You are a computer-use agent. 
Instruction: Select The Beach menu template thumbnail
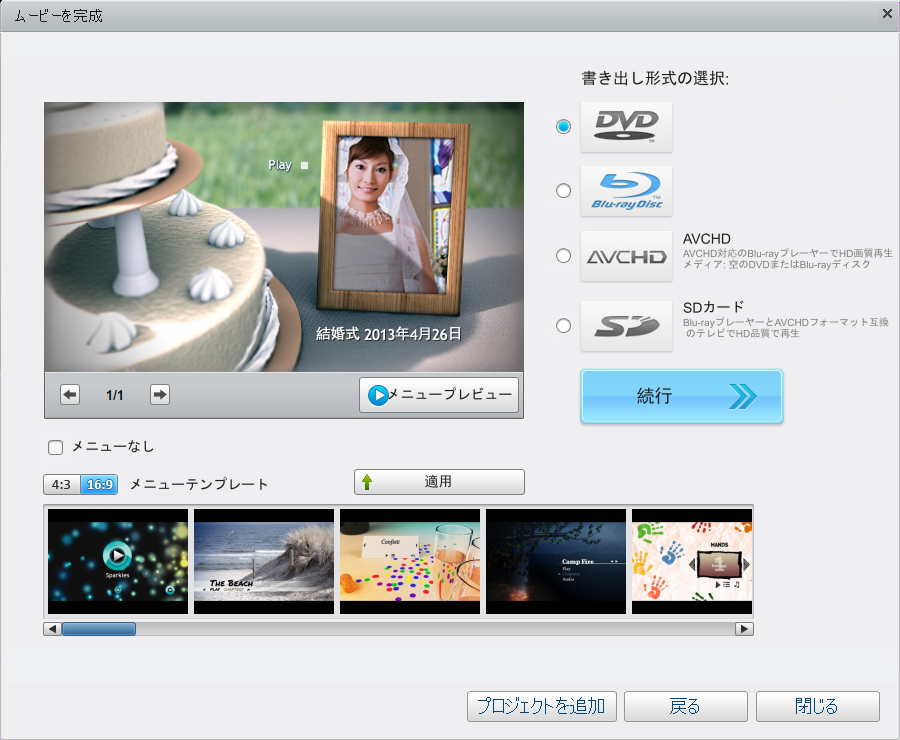coord(263,561)
